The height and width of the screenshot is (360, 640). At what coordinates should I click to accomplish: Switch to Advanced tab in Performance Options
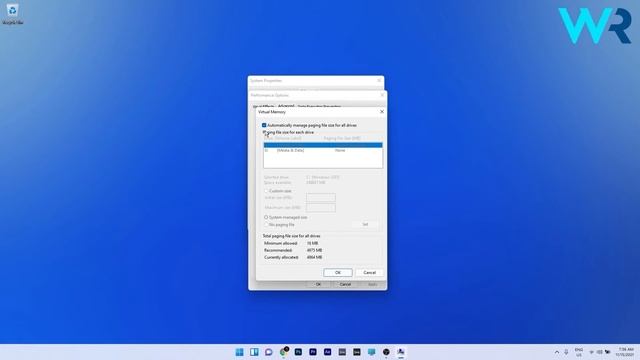tap(286, 106)
